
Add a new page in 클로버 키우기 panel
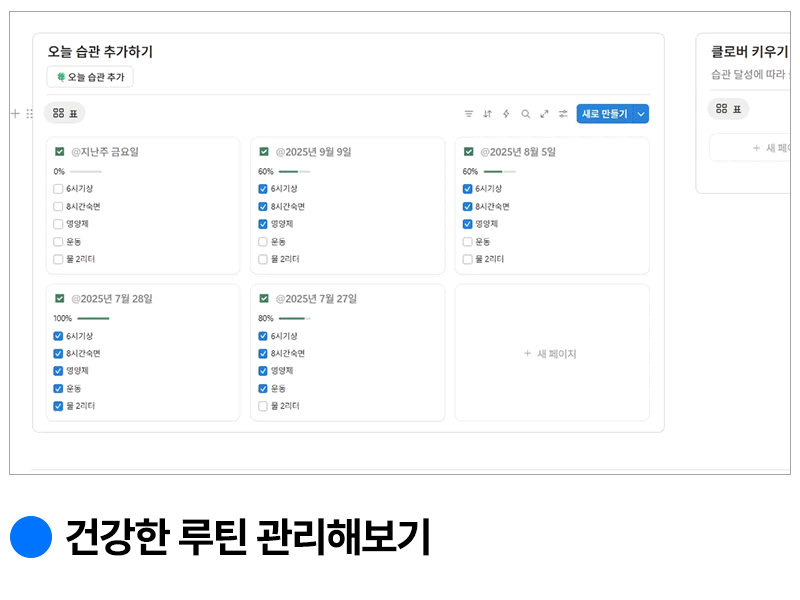point(749,148)
